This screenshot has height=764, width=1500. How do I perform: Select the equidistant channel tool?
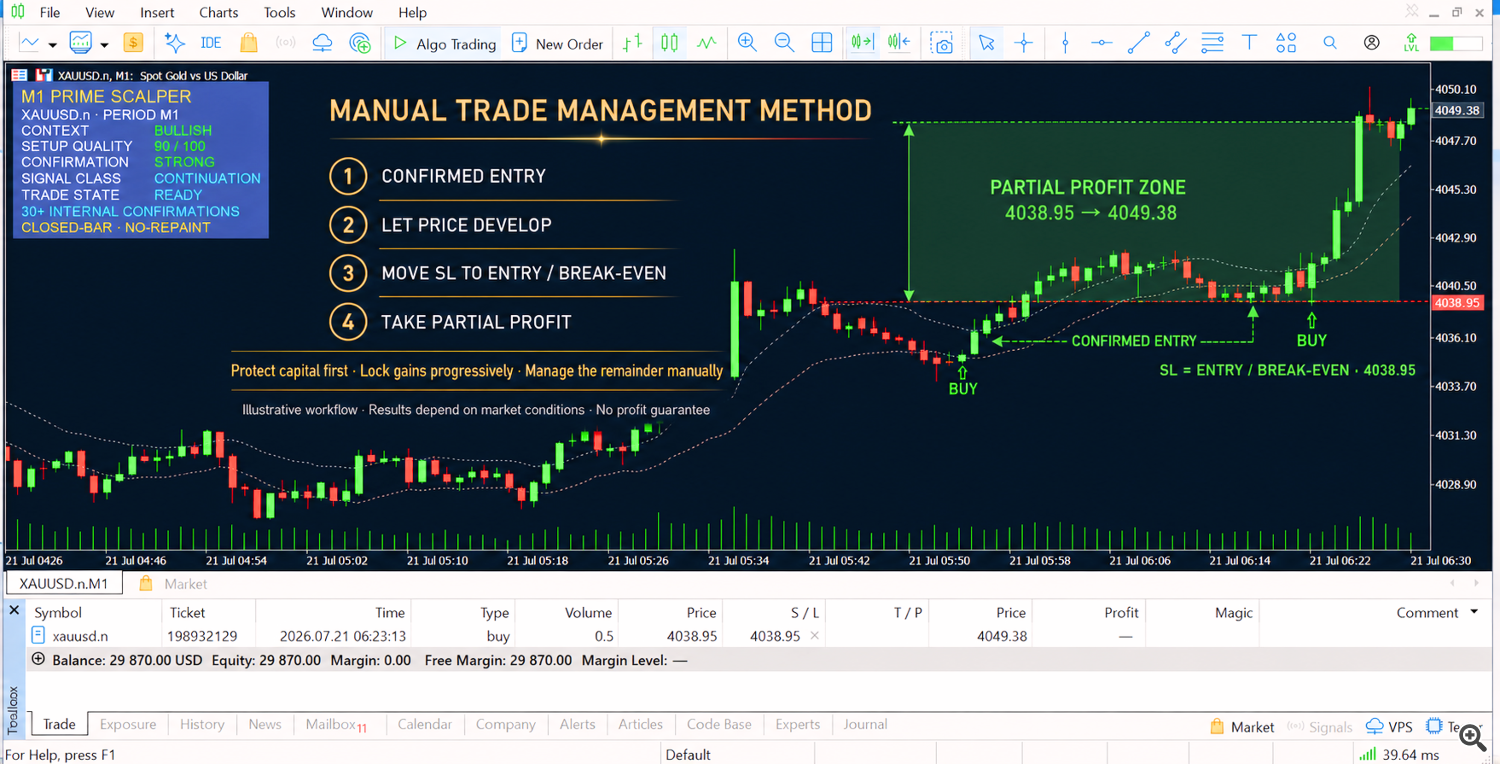[x=1176, y=43]
